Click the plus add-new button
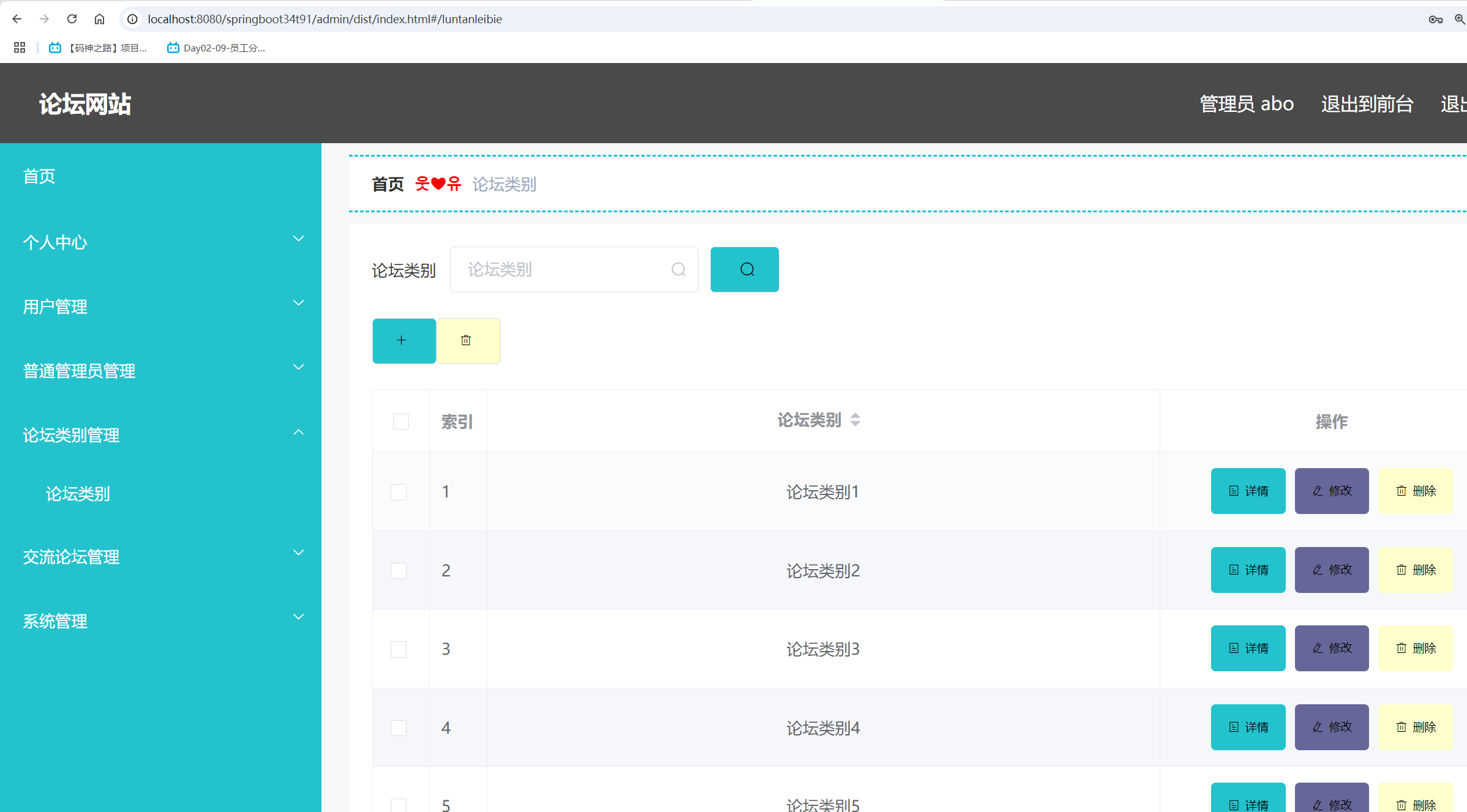The image size is (1467, 812). click(403, 341)
